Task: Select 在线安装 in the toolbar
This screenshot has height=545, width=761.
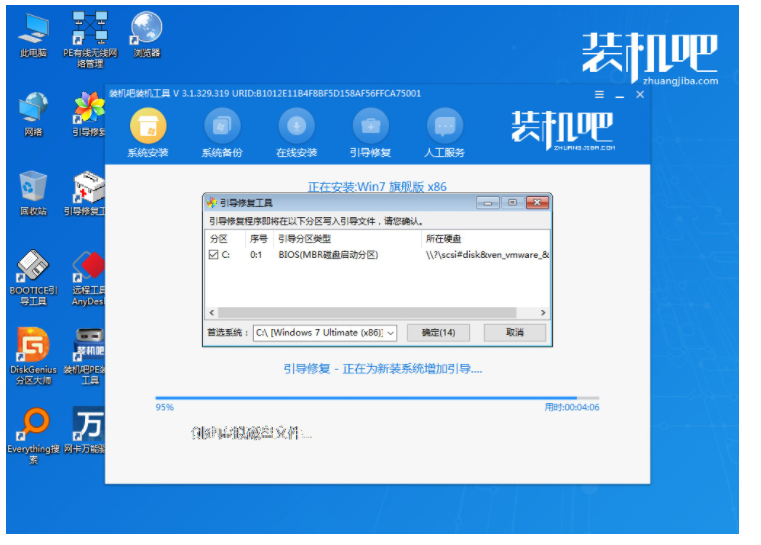Action: tap(297, 133)
